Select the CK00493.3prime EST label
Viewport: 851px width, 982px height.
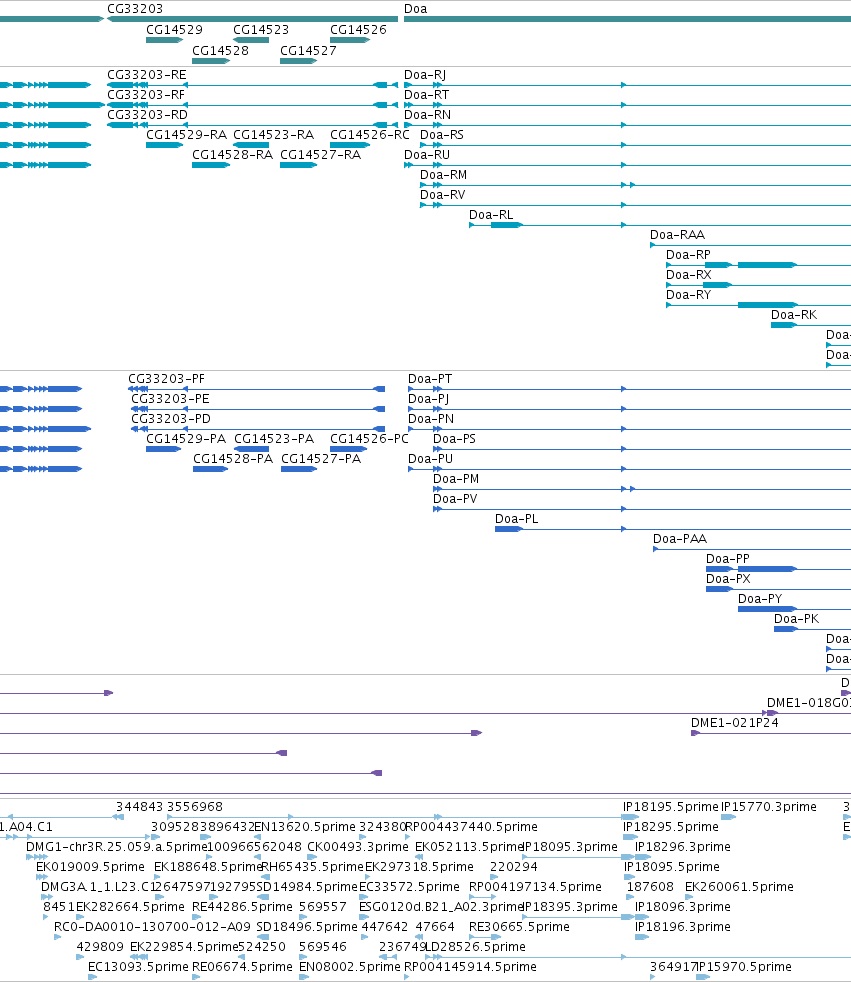(358, 847)
